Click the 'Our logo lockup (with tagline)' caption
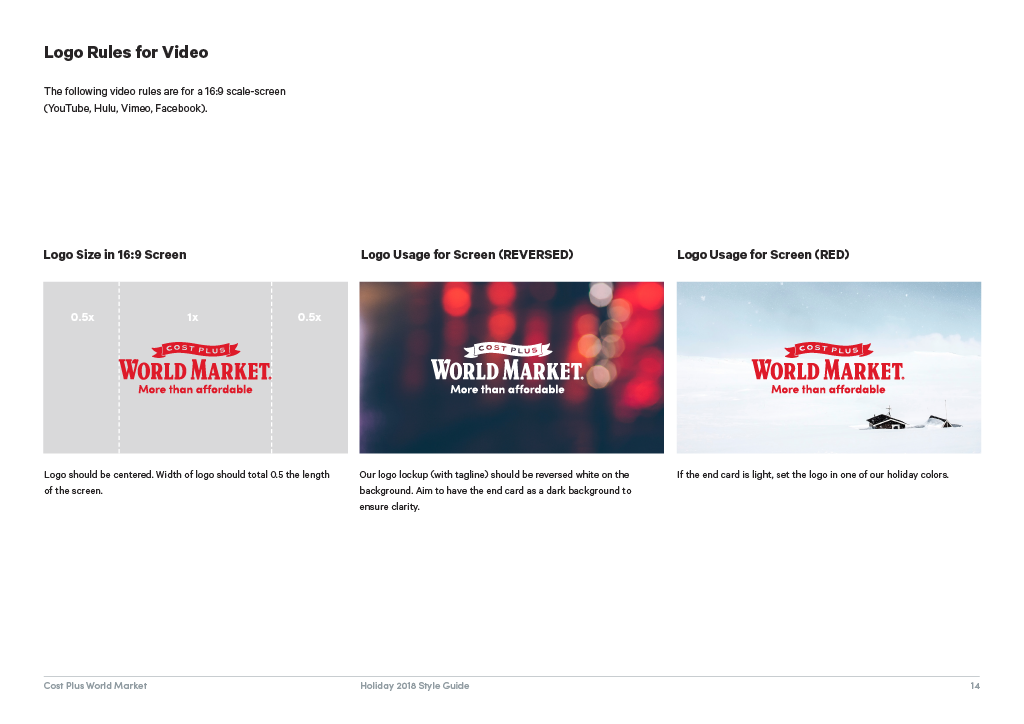 pos(495,490)
